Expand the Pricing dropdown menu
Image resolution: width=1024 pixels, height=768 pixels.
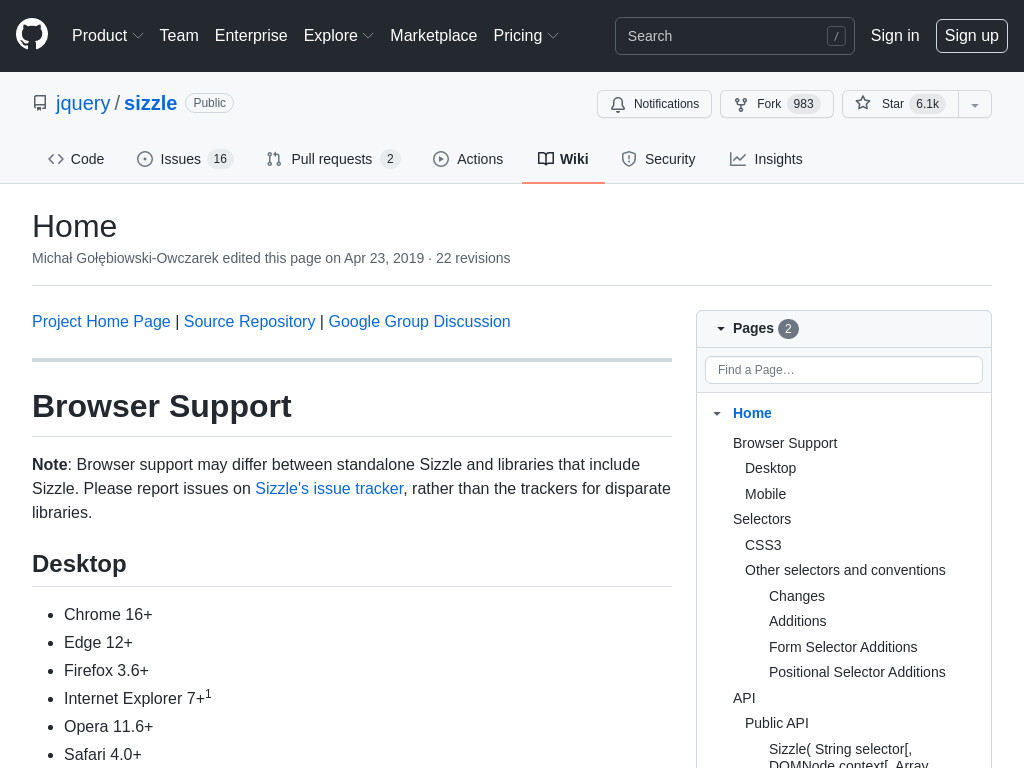526,36
